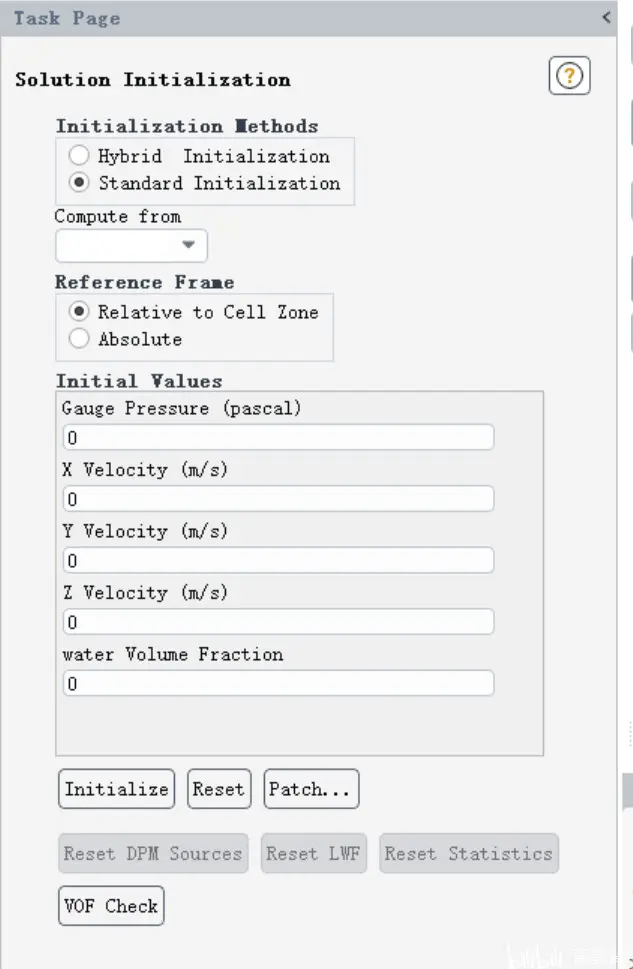Collapse the Task Page with the arrow
Viewport: 633px width, 969px height.
[606, 17]
